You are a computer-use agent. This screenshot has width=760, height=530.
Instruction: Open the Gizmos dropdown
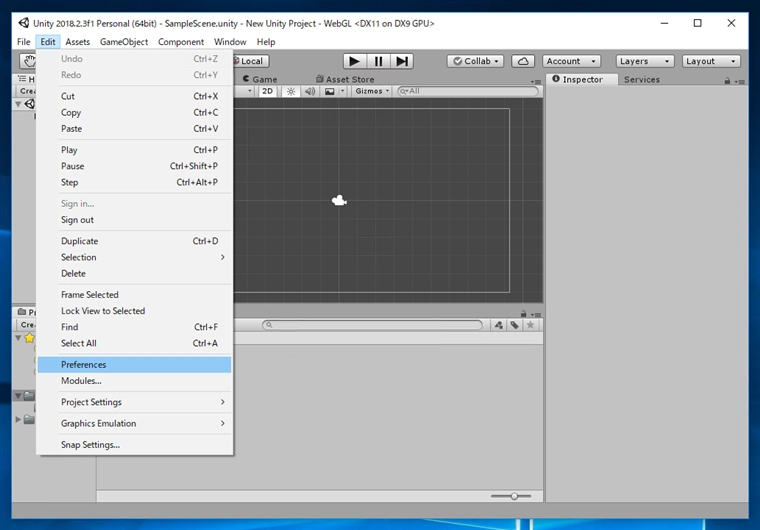pyautogui.click(x=372, y=91)
